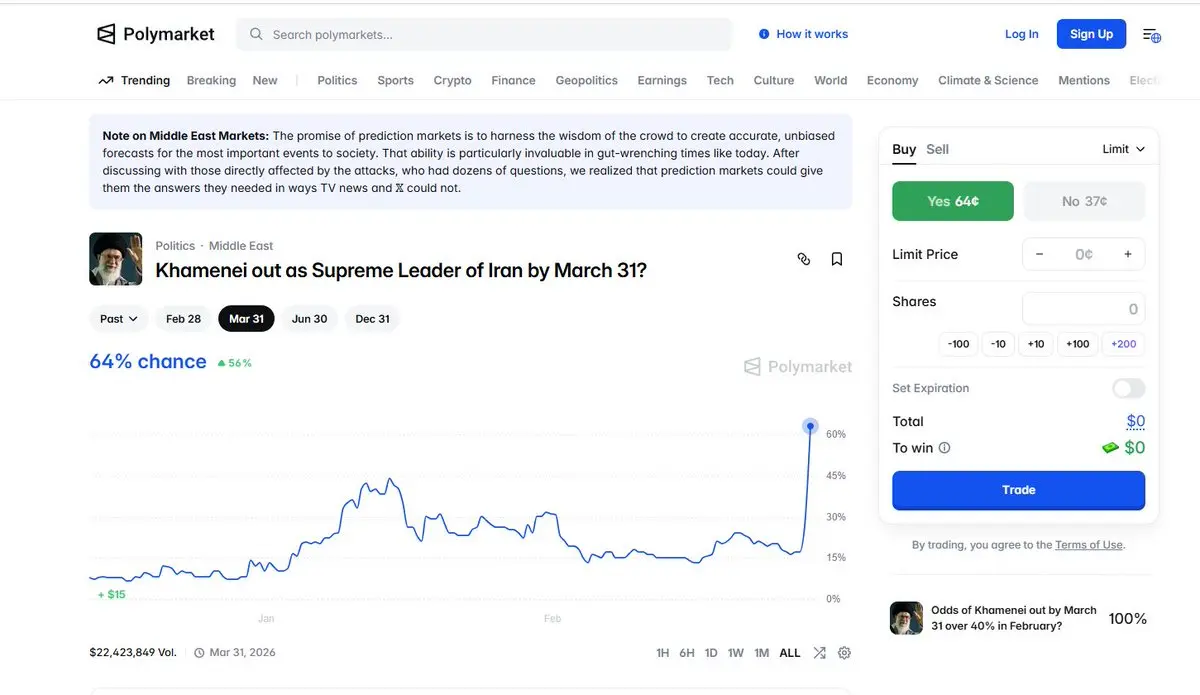Open chart settings gear icon
This screenshot has width=1200, height=695.
click(844, 653)
